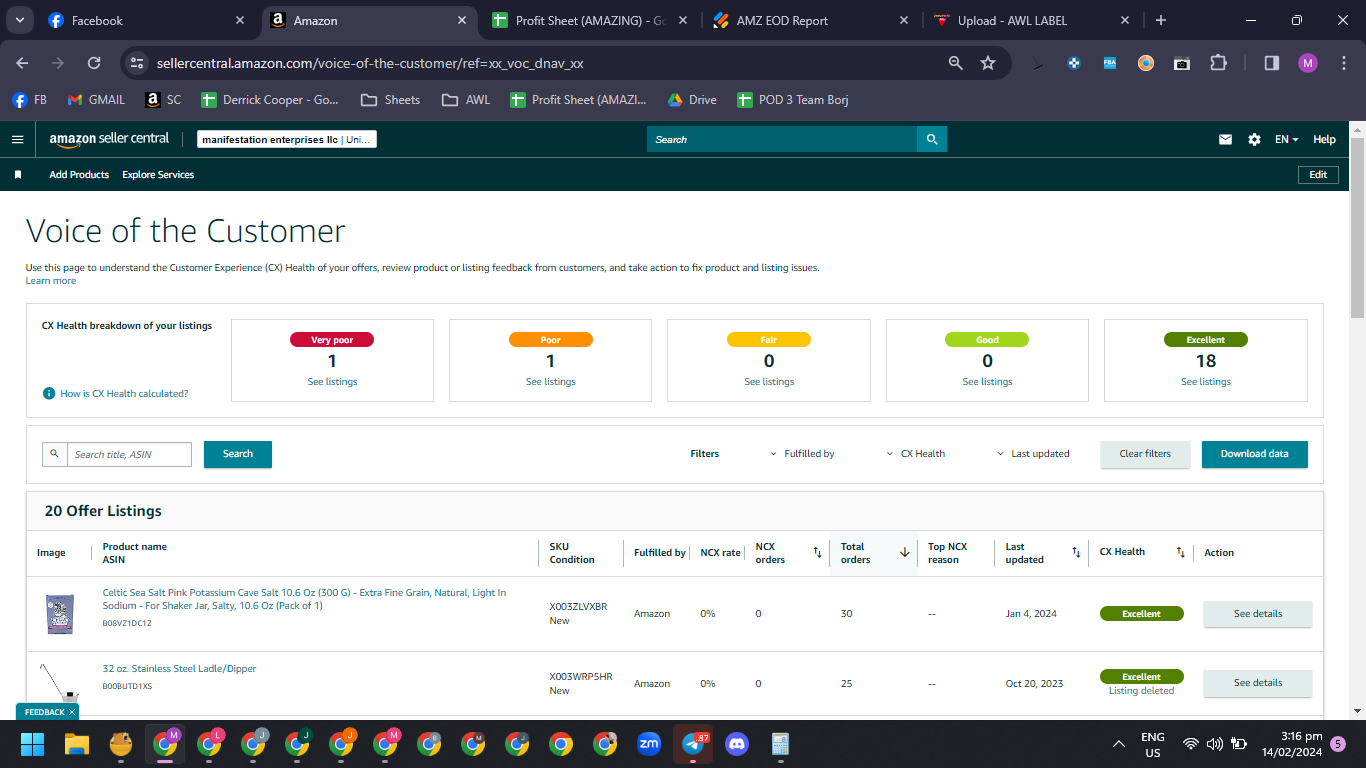Expand the Fulfilled by filter dropdown
This screenshot has height=768, width=1366.
click(x=802, y=454)
